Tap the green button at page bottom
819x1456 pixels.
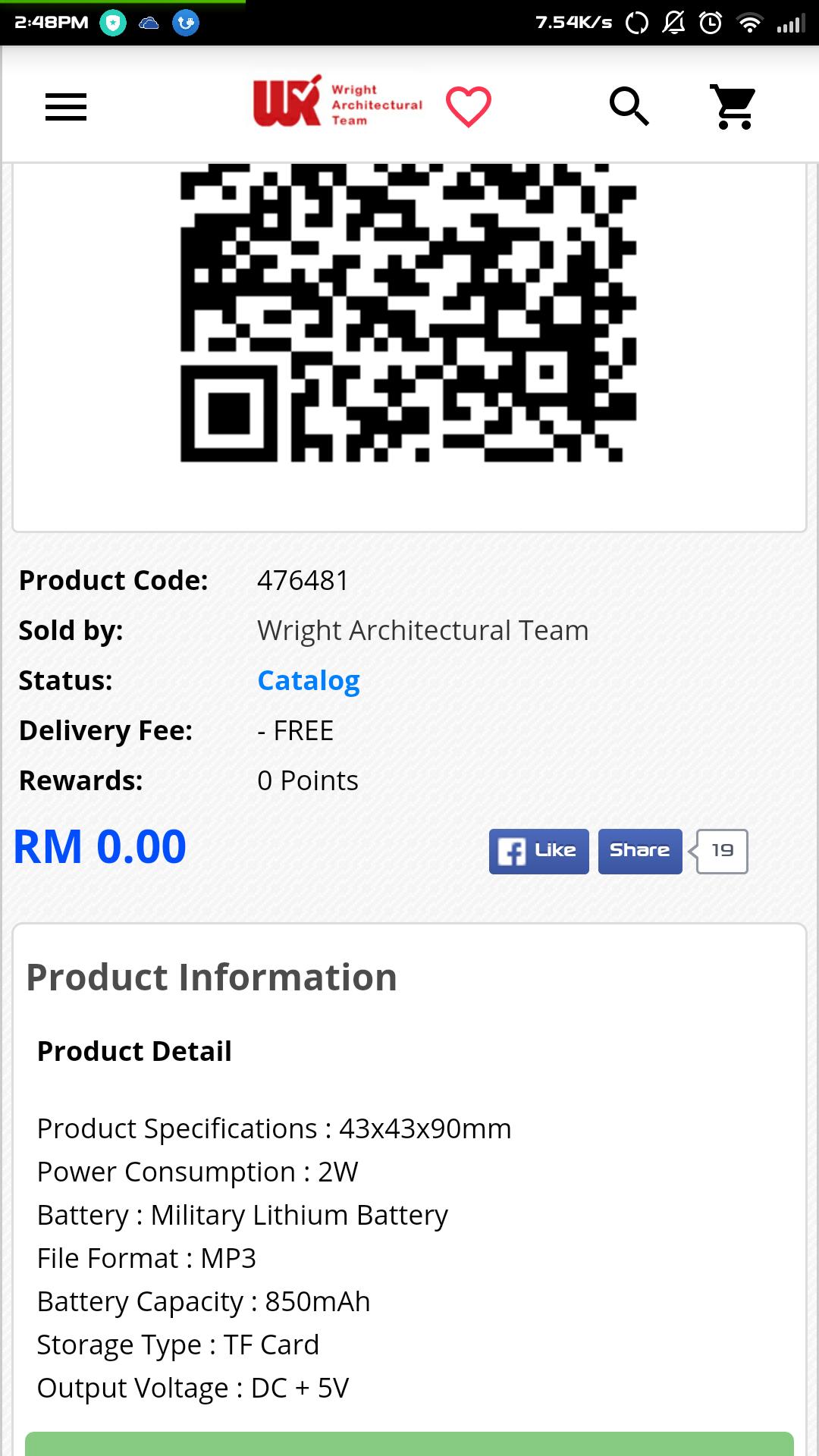point(409,1443)
